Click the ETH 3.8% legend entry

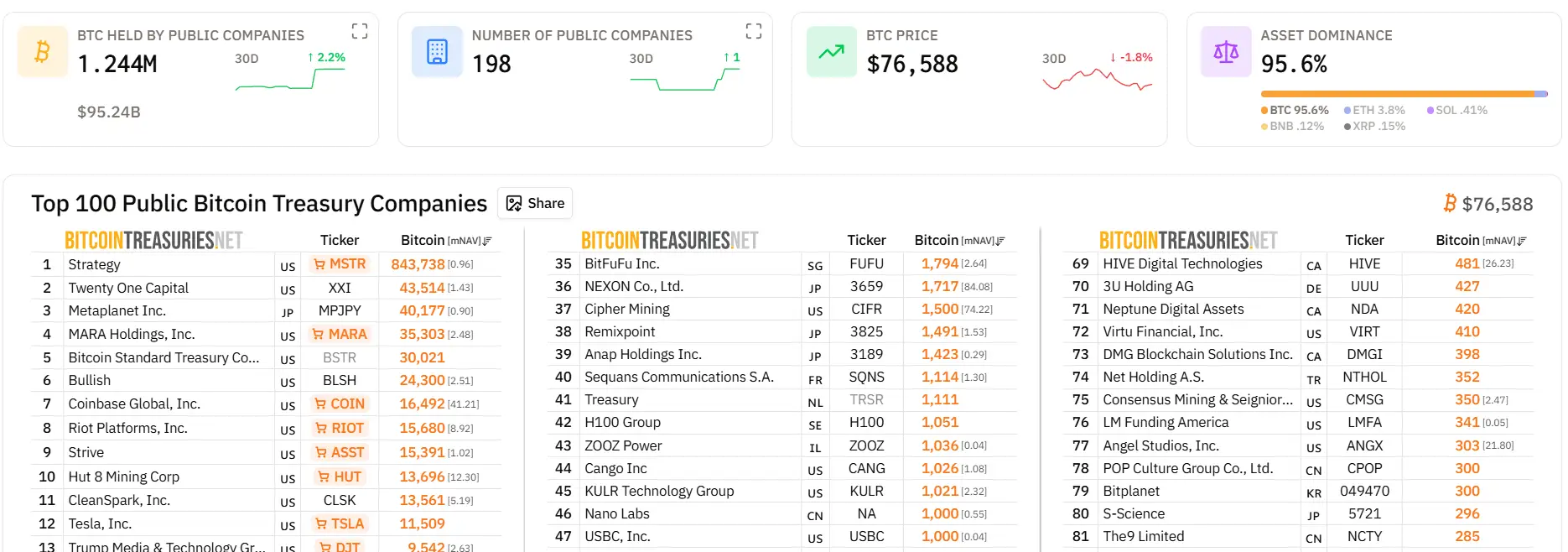tap(1374, 110)
